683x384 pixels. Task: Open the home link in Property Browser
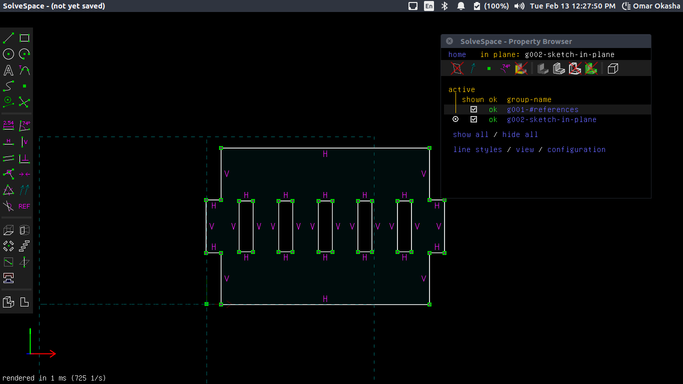[x=457, y=54]
